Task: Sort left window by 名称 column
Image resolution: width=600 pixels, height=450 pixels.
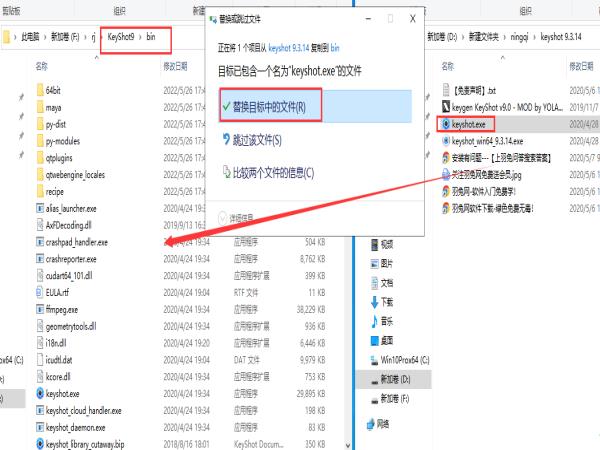Action: point(41,66)
